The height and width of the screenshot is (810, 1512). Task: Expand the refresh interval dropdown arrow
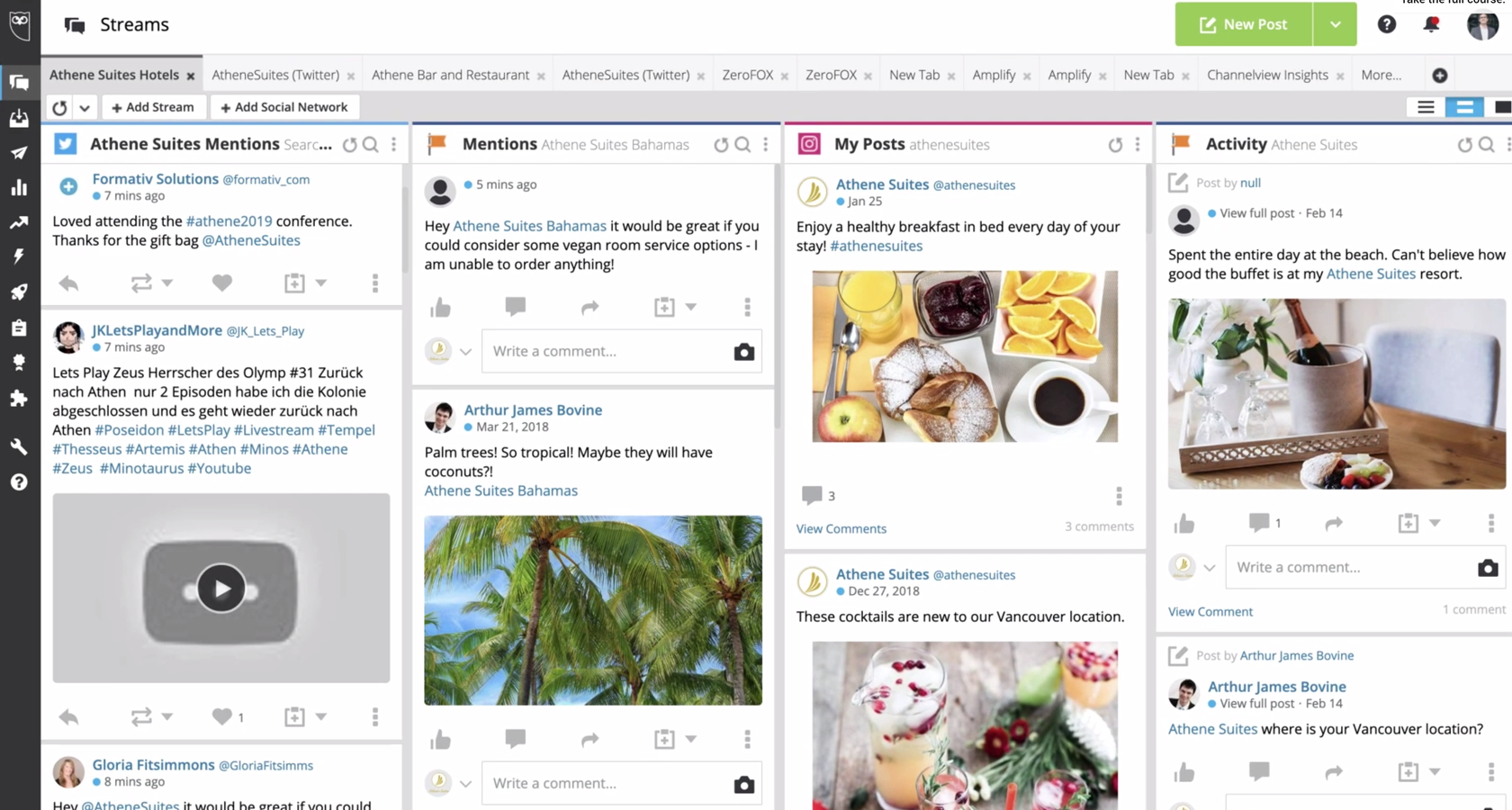click(85, 107)
